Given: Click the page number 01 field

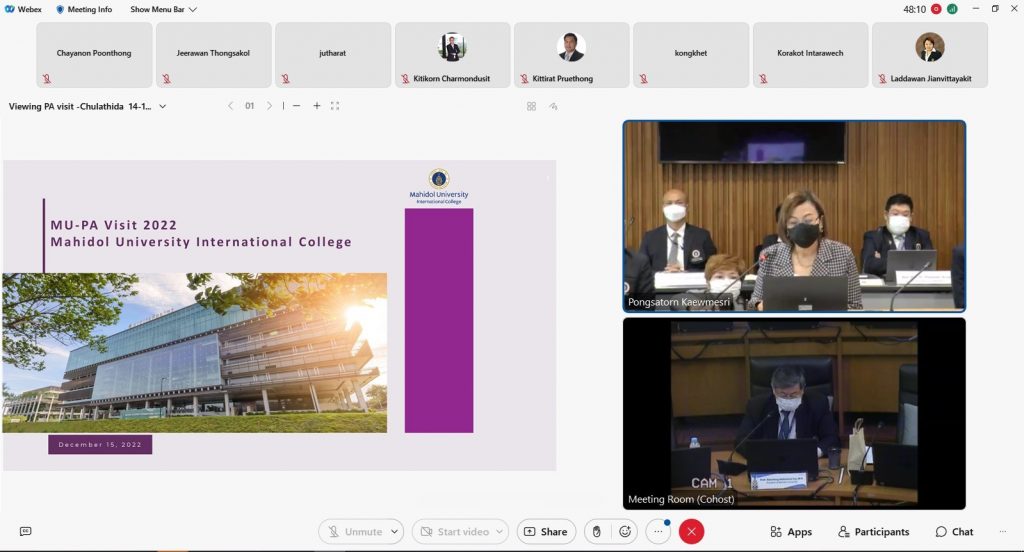Looking at the screenshot, I should [x=249, y=106].
